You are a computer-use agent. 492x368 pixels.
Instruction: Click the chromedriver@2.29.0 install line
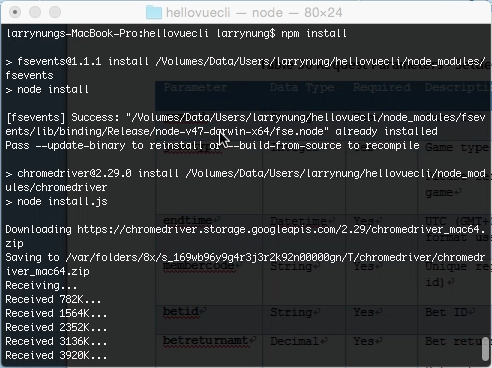coord(245,180)
